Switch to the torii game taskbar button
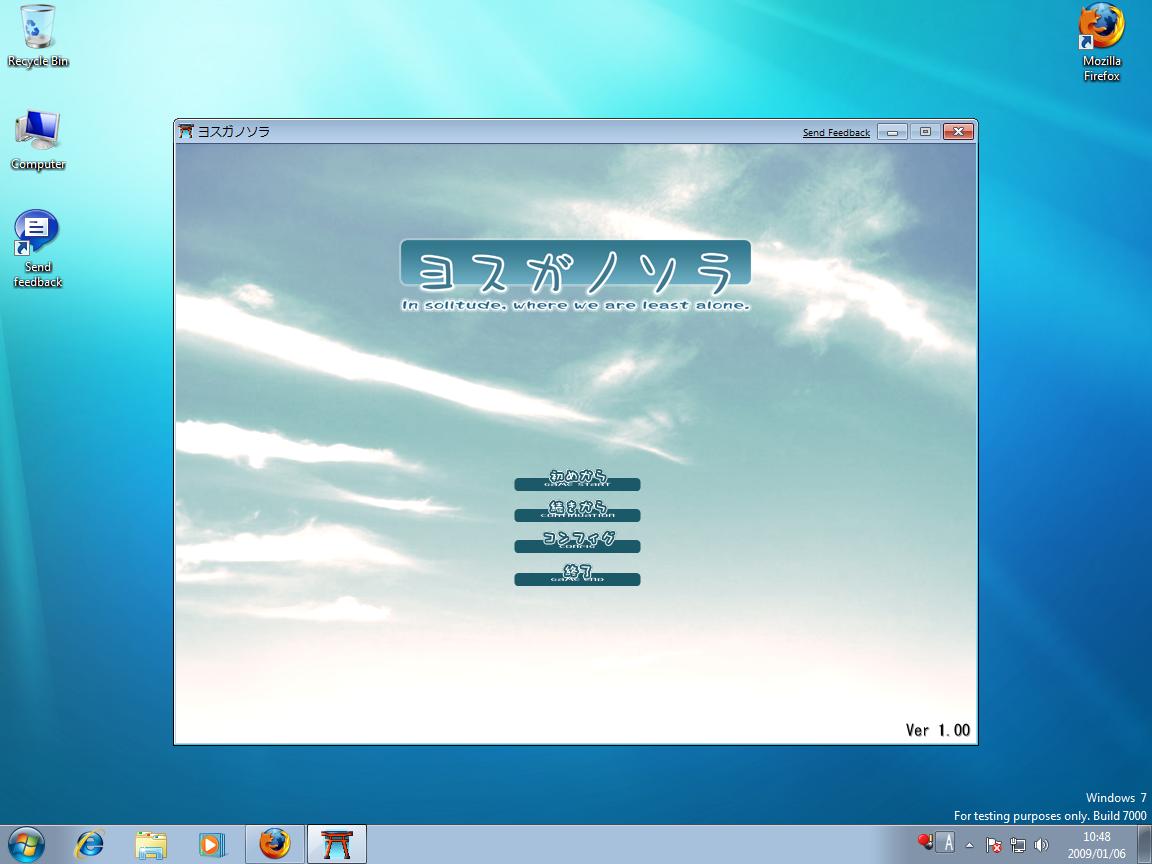The width and height of the screenshot is (1152, 864). tap(336, 844)
